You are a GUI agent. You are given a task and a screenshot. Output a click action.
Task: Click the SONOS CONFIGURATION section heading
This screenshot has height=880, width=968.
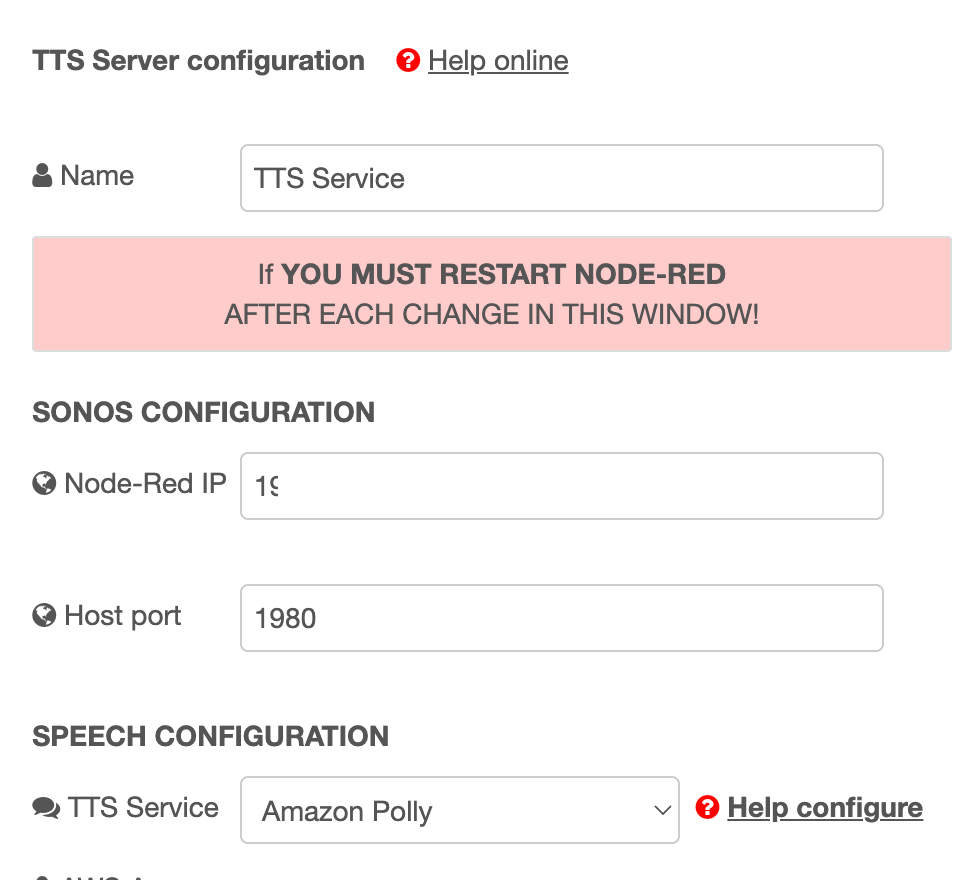[204, 412]
